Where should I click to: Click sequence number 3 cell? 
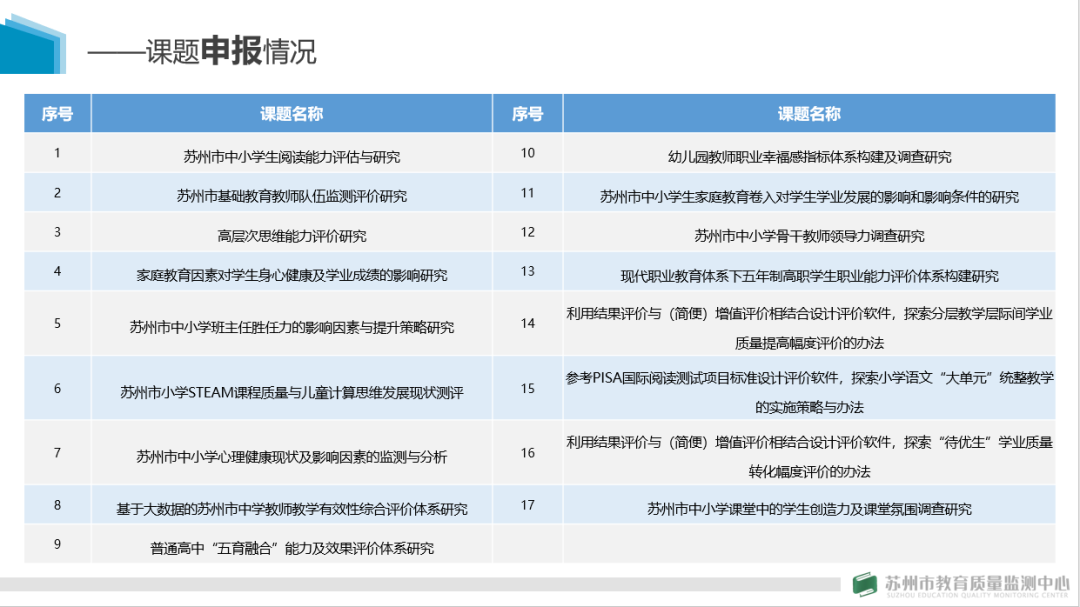coord(57,232)
